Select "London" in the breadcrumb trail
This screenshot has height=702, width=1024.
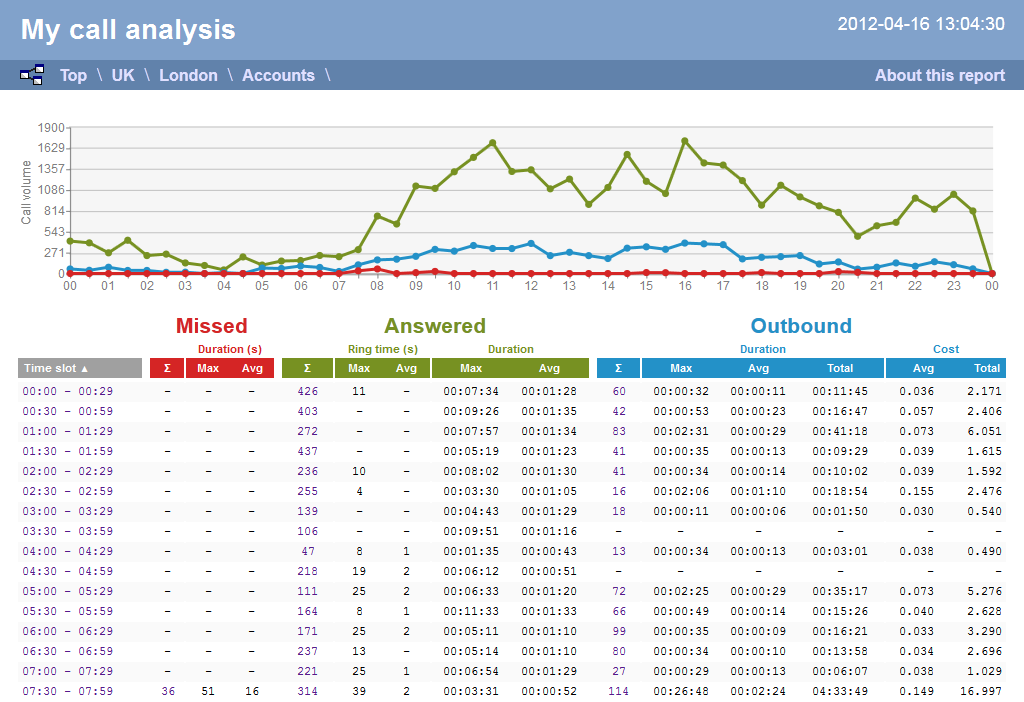pyautogui.click(x=188, y=75)
